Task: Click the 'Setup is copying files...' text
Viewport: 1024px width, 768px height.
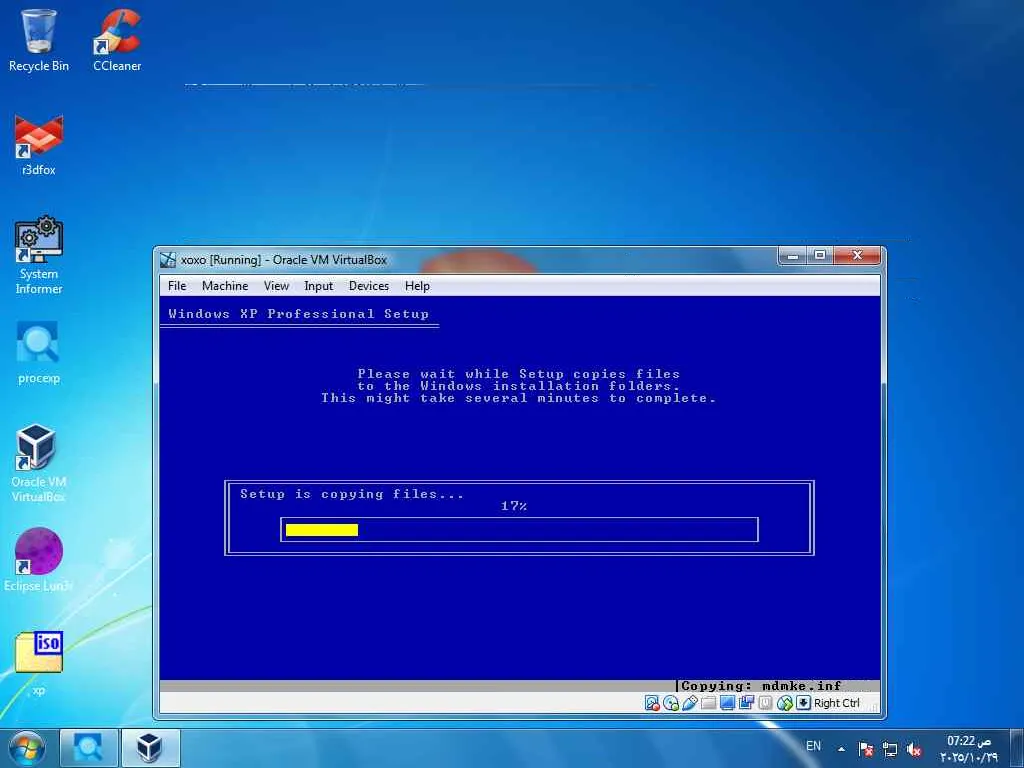Action: 351,494
